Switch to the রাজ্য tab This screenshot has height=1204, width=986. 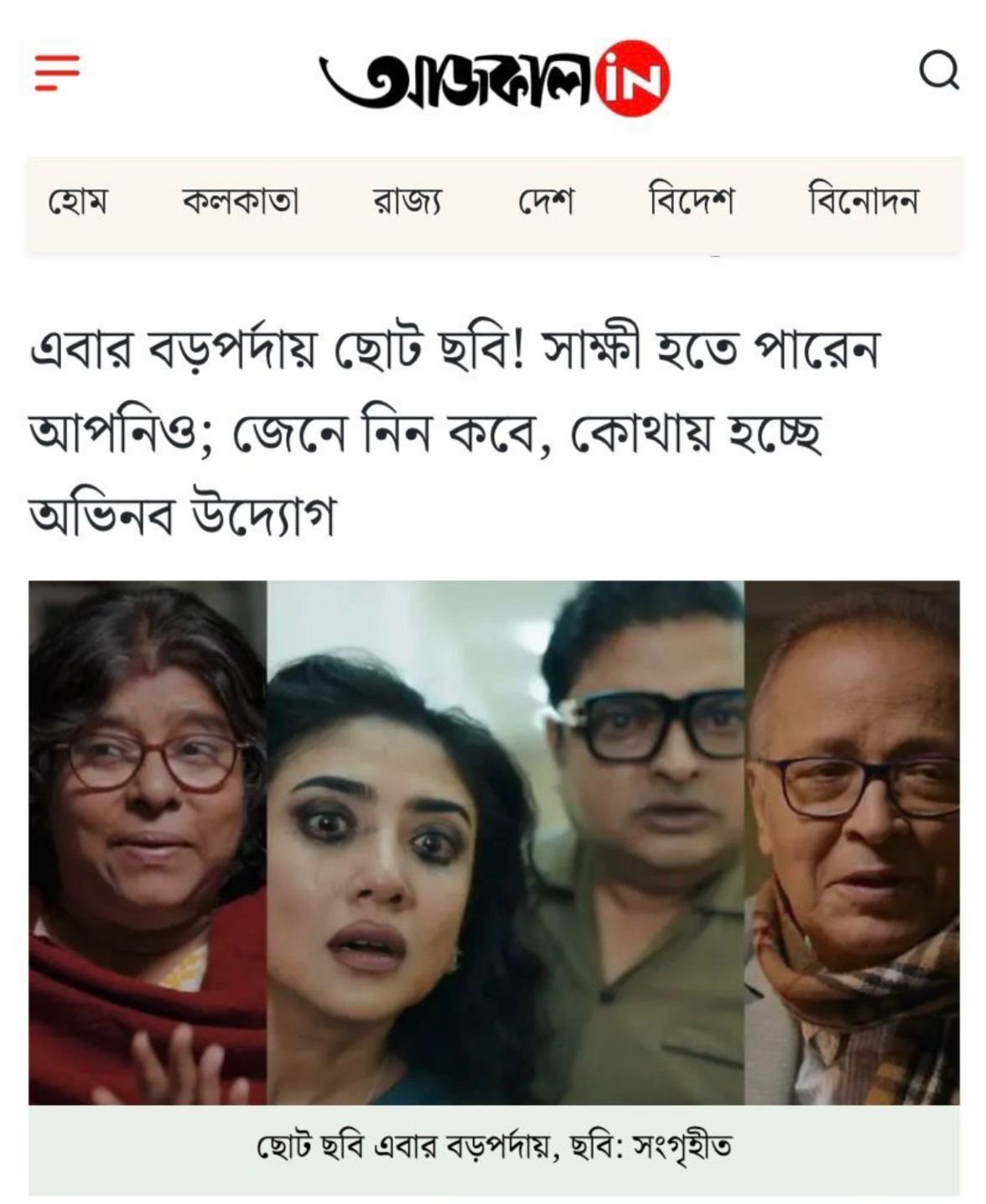point(407,202)
